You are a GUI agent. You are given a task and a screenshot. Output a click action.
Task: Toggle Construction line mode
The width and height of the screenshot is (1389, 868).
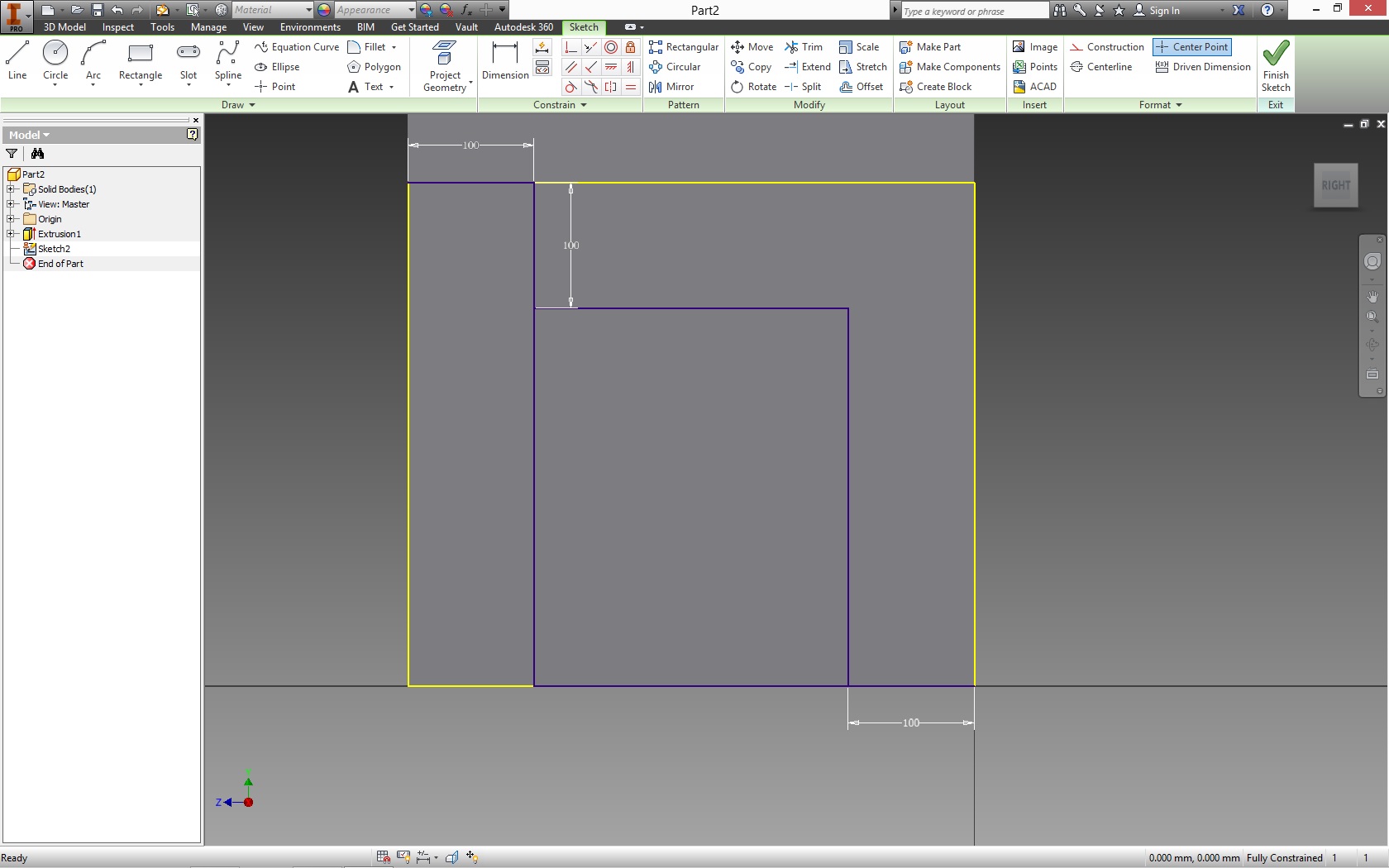1106,47
